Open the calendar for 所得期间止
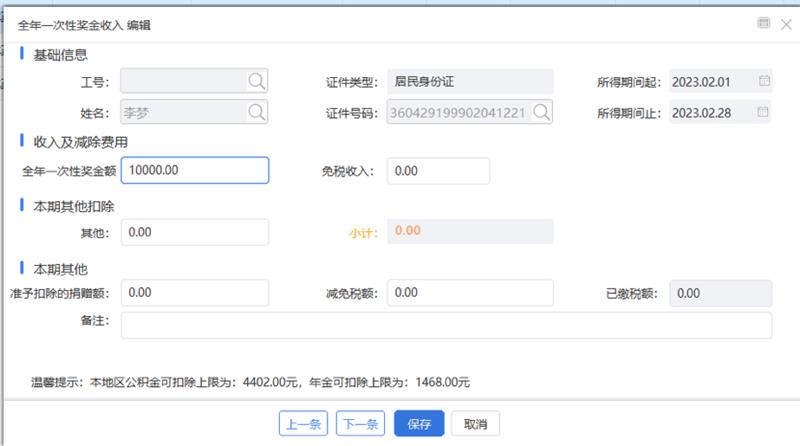 pyautogui.click(x=764, y=112)
